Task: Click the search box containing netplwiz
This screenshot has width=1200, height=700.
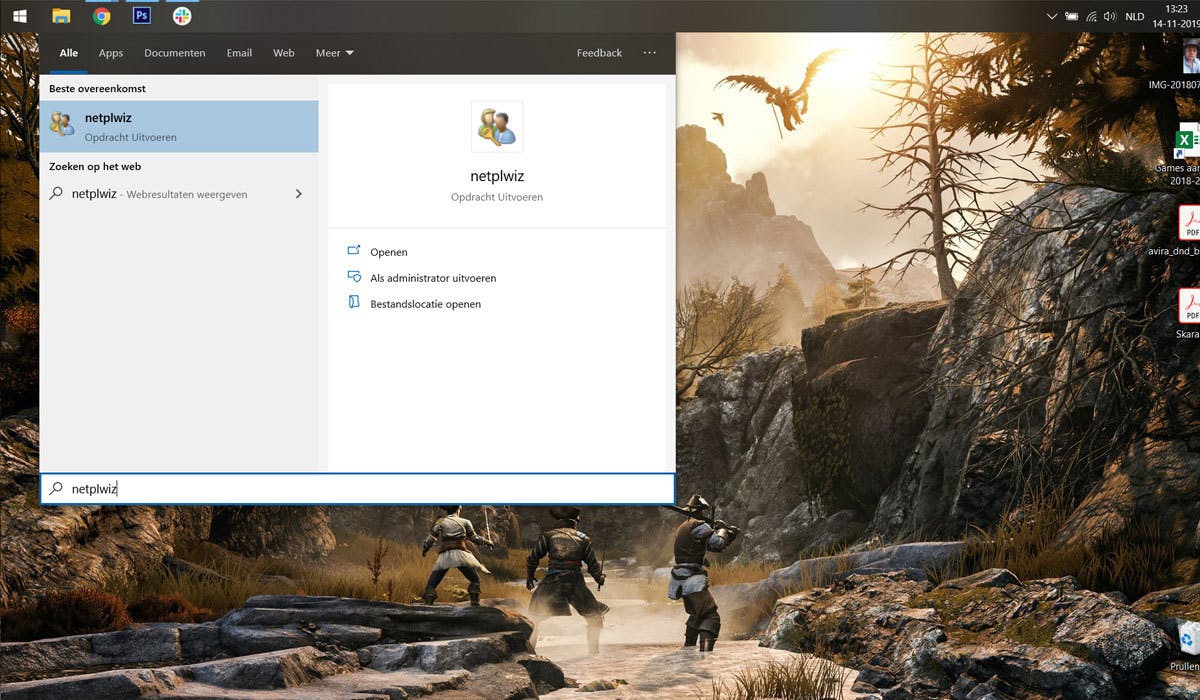Action: pyautogui.click(x=357, y=489)
